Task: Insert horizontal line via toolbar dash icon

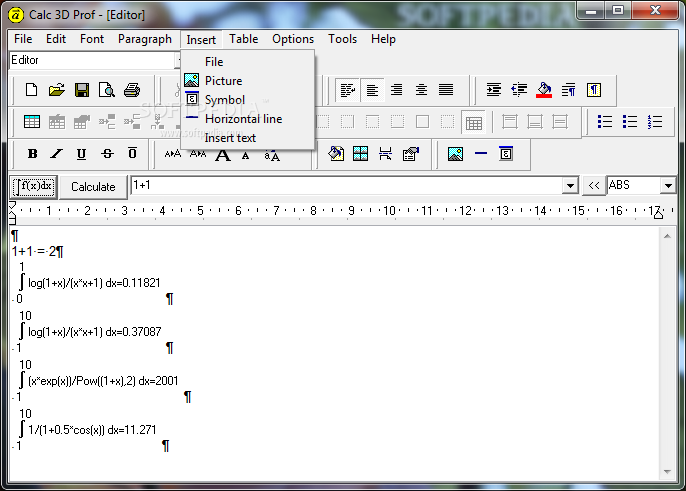Action: click(x=481, y=154)
